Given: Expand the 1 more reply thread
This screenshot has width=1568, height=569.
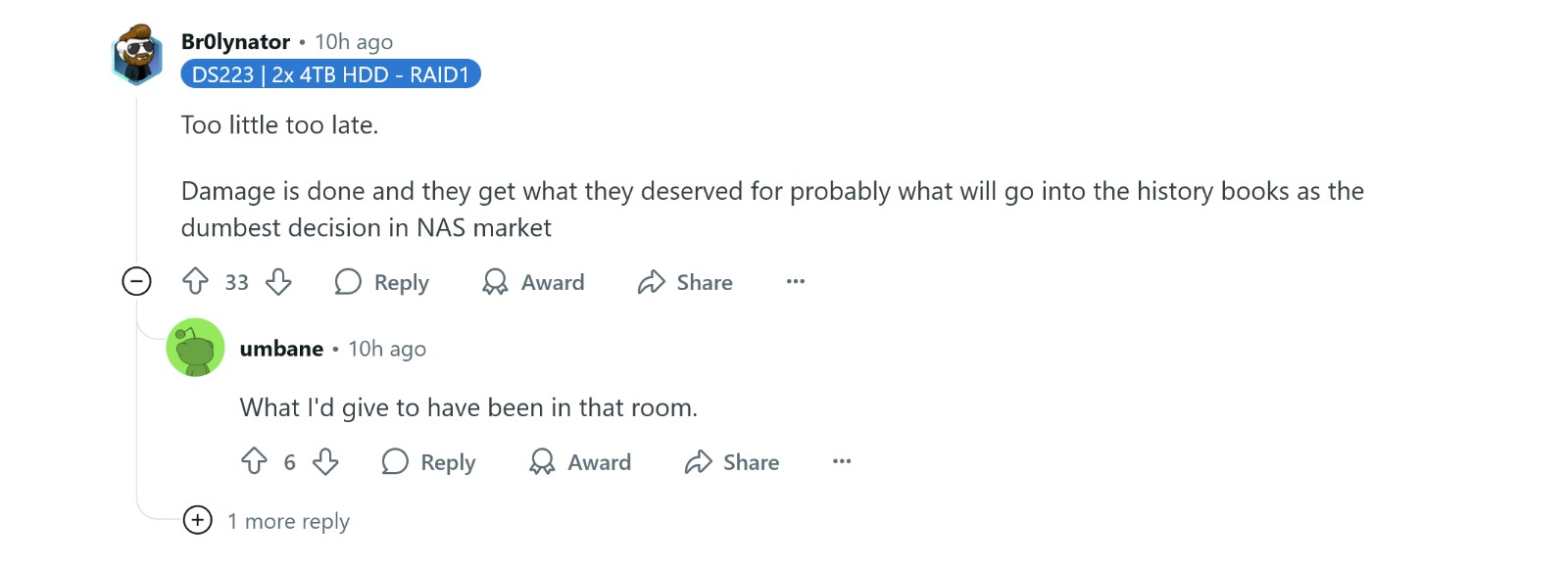Looking at the screenshot, I should click(x=197, y=520).
